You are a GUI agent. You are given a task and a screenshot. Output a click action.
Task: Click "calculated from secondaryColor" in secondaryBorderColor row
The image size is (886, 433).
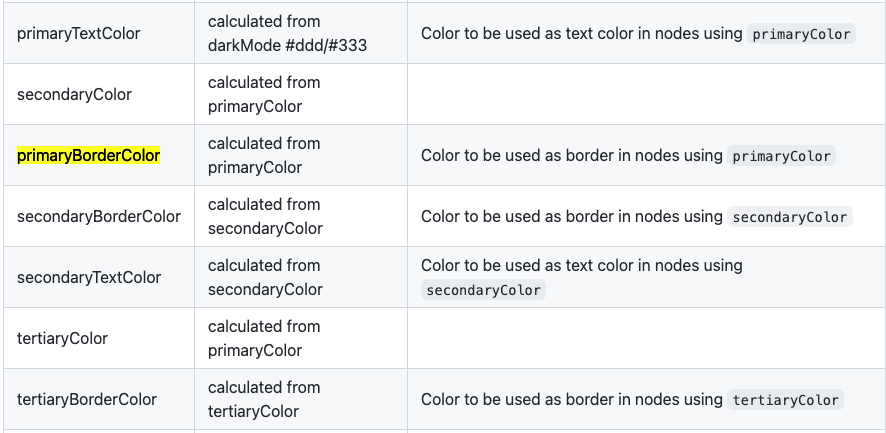pos(265,216)
